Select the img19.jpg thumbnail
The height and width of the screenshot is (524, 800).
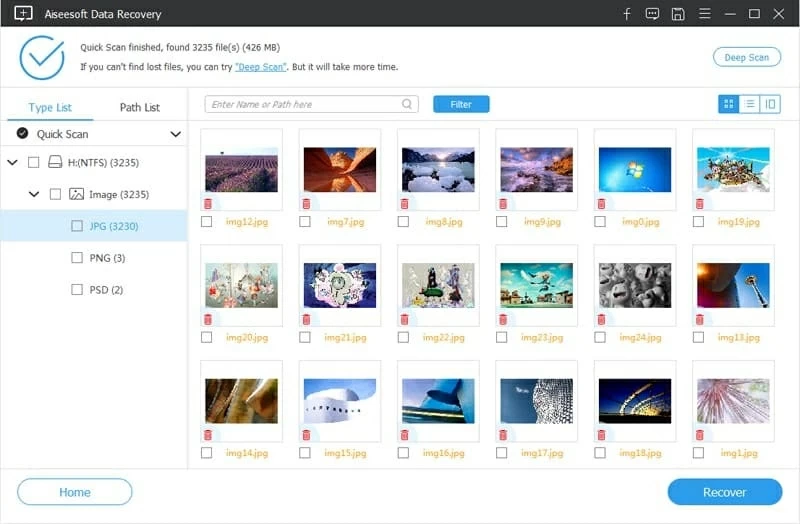[x=733, y=169]
